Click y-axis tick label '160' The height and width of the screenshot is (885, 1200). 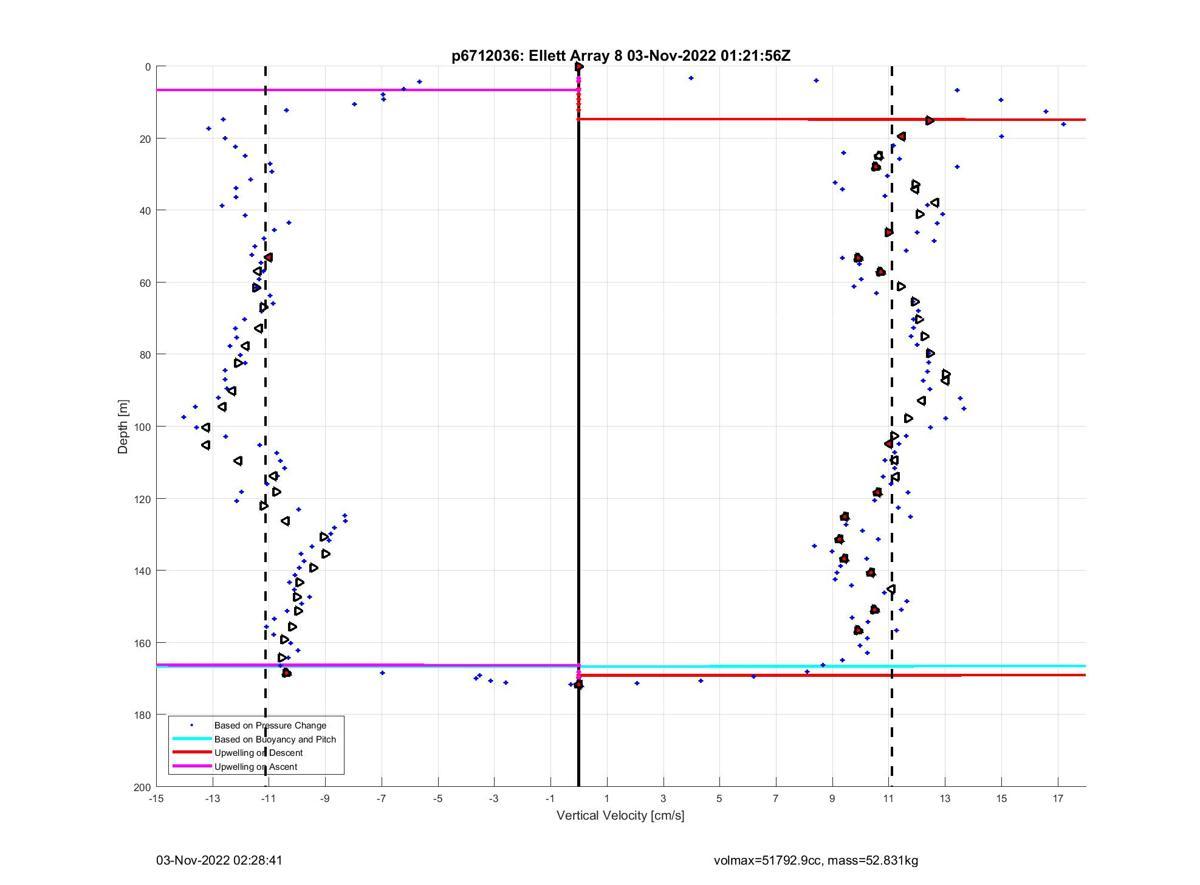pos(142,643)
